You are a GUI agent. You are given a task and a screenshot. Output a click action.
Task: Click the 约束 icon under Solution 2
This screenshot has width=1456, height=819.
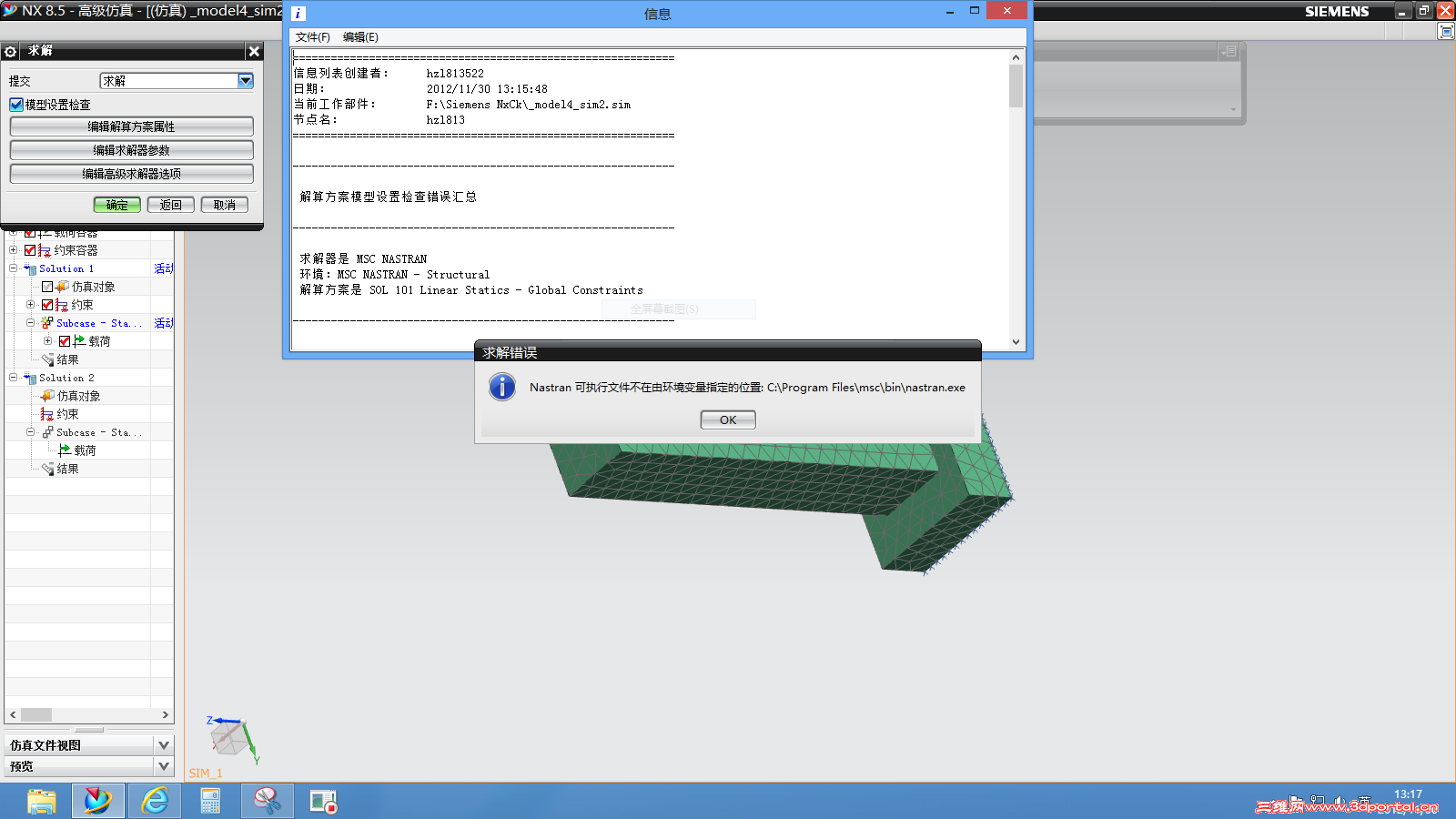[47, 414]
